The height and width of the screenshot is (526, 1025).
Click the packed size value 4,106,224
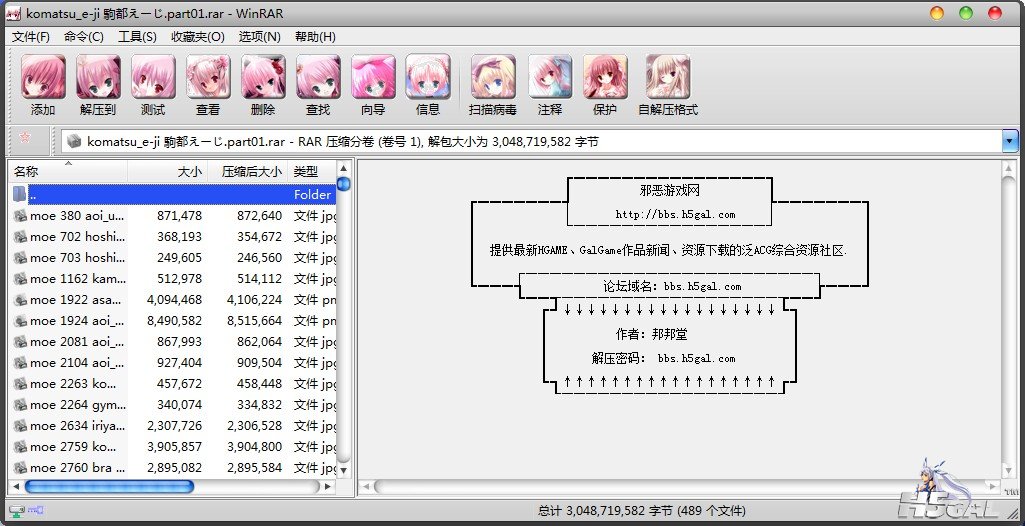tap(254, 300)
